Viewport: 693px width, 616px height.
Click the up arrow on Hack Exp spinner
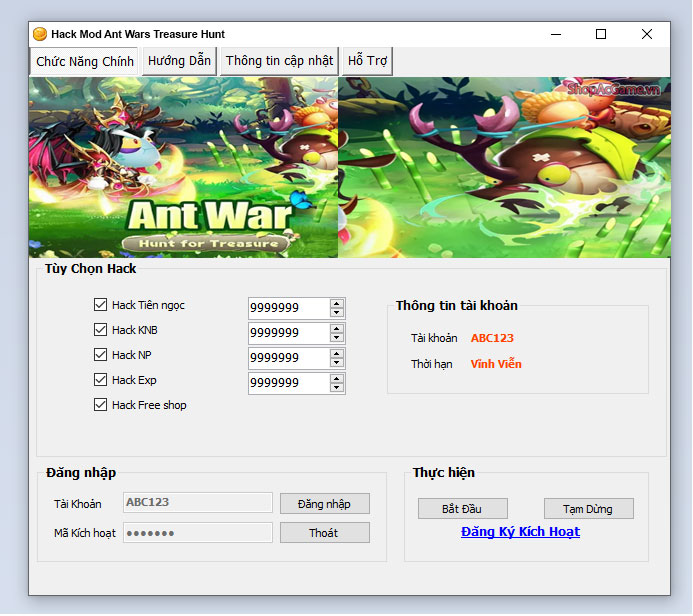coord(337,378)
